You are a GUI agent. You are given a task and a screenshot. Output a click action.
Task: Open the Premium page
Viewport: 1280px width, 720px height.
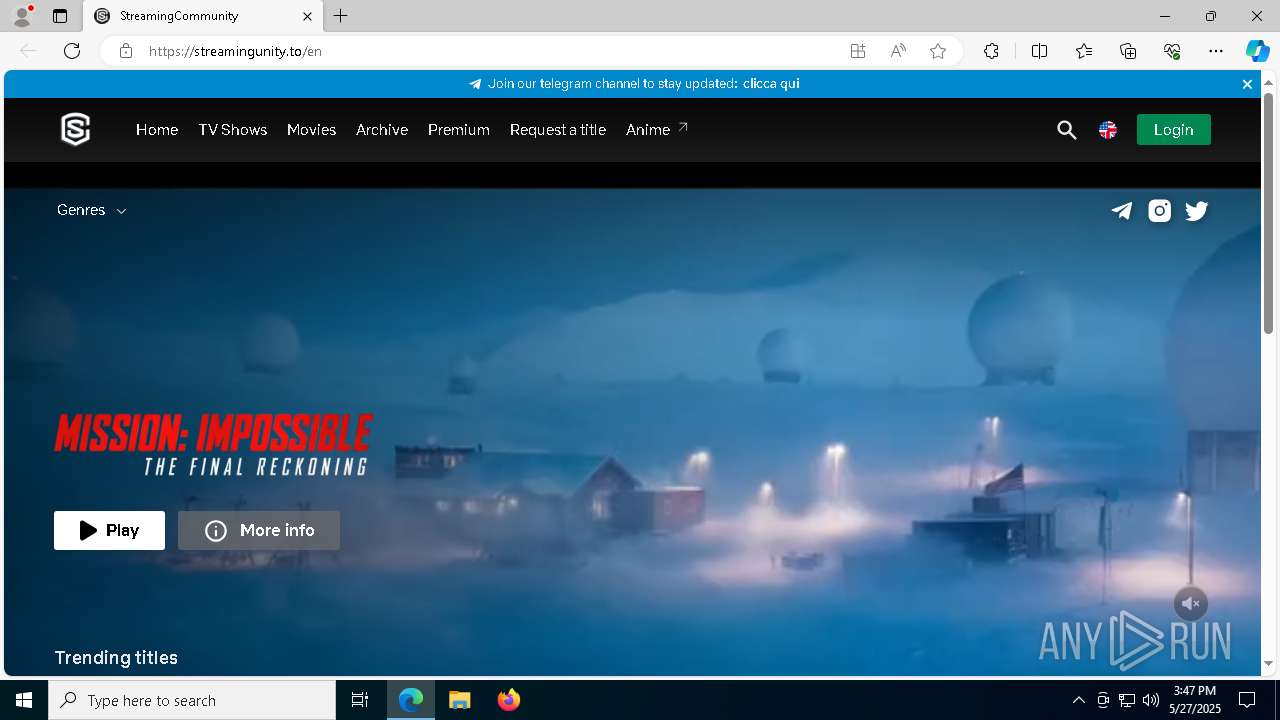coord(459,130)
